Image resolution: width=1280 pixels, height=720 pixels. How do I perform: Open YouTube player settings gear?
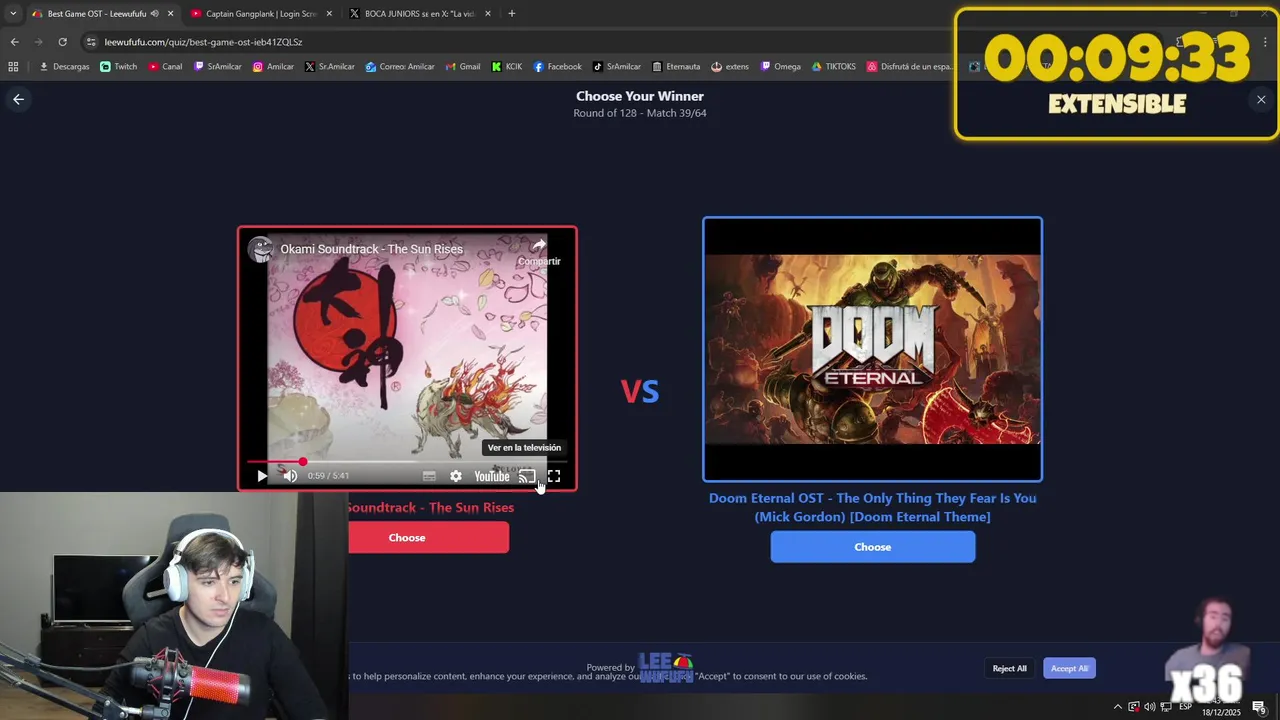pos(456,476)
